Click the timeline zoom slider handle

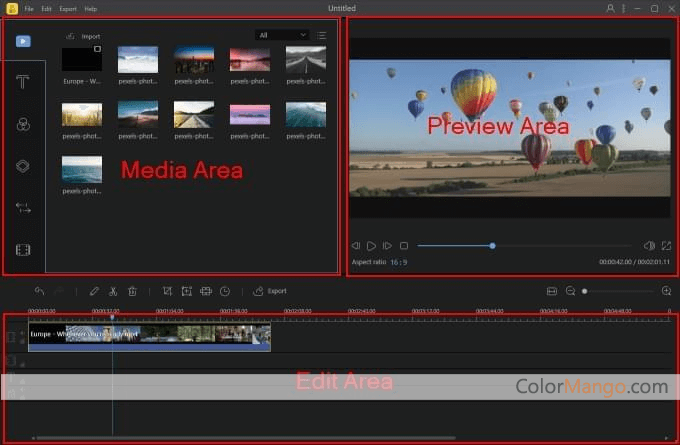pyautogui.click(x=585, y=291)
